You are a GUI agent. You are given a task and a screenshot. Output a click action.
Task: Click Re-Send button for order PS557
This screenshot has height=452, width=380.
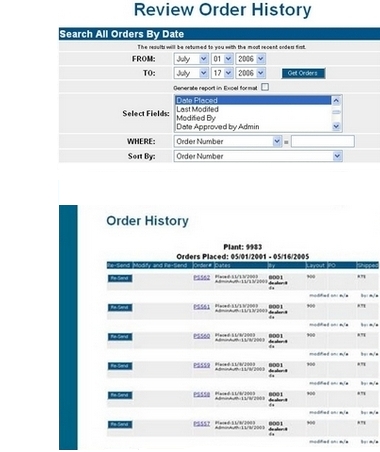120,425
